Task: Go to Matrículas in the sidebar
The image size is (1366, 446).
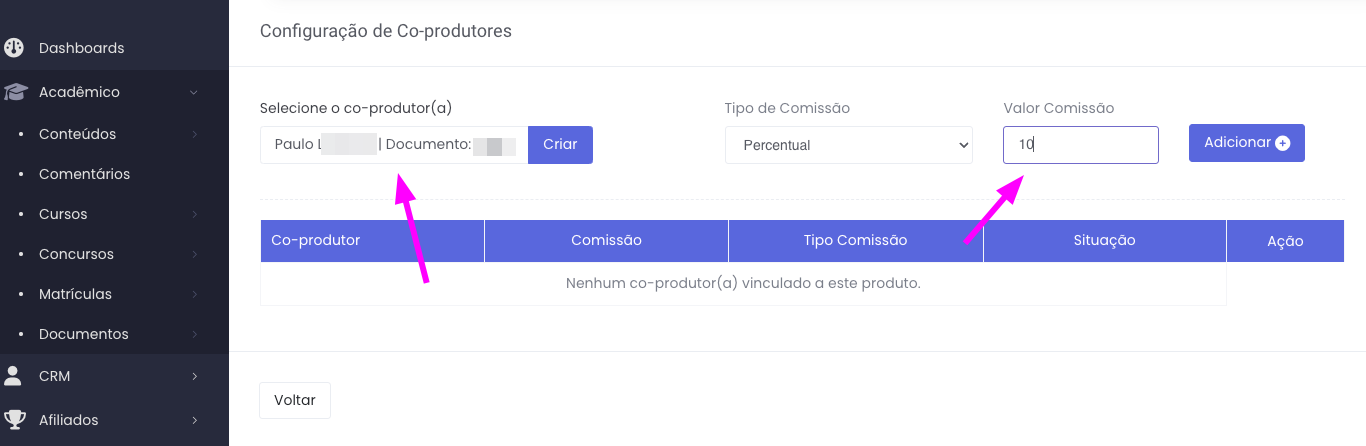Action: tap(75, 294)
